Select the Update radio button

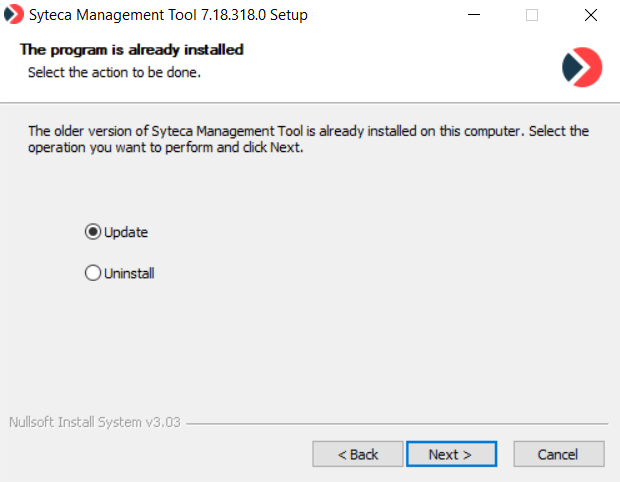(x=93, y=232)
